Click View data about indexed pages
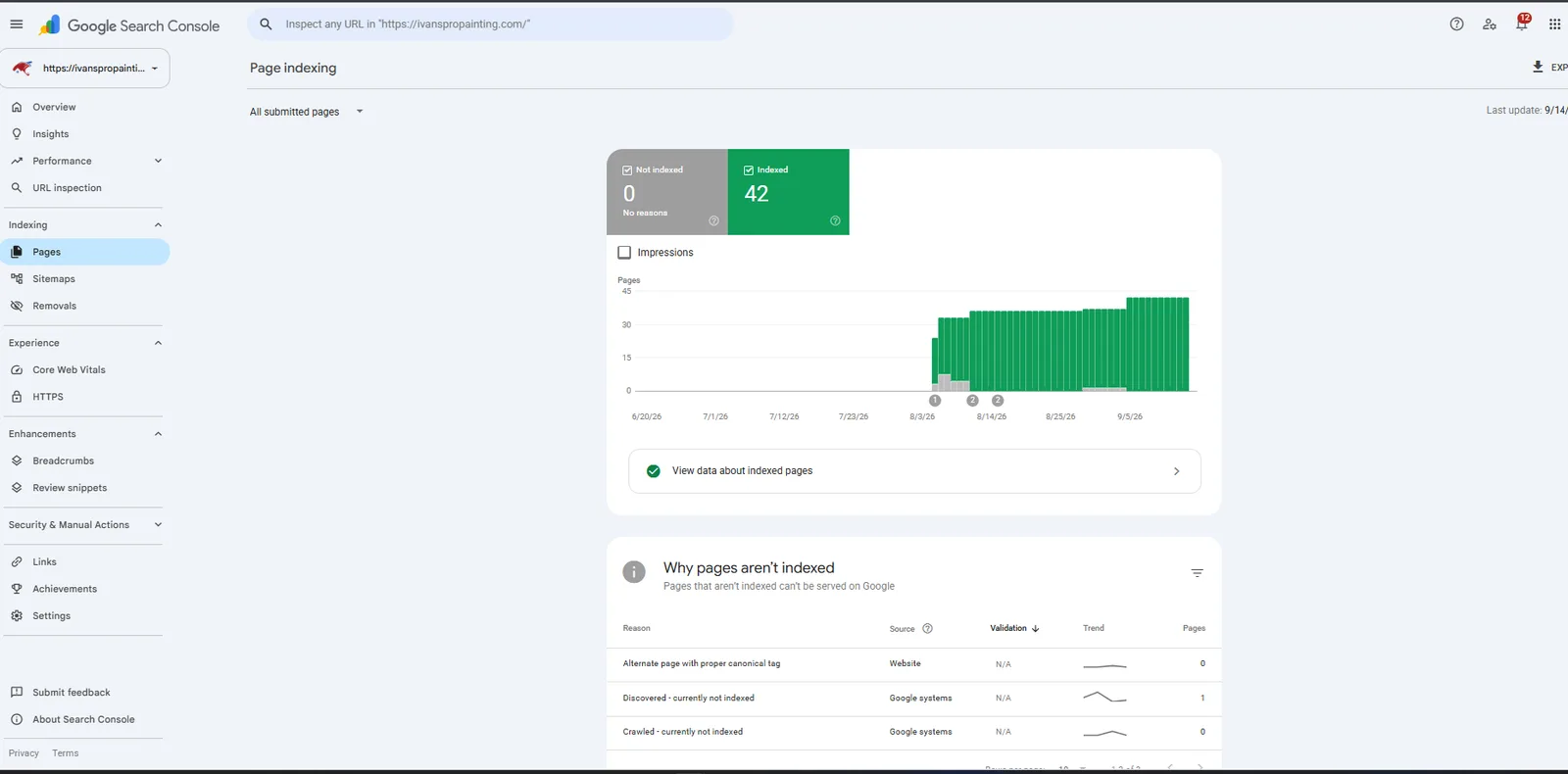The image size is (1568, 774). point(914,471)
